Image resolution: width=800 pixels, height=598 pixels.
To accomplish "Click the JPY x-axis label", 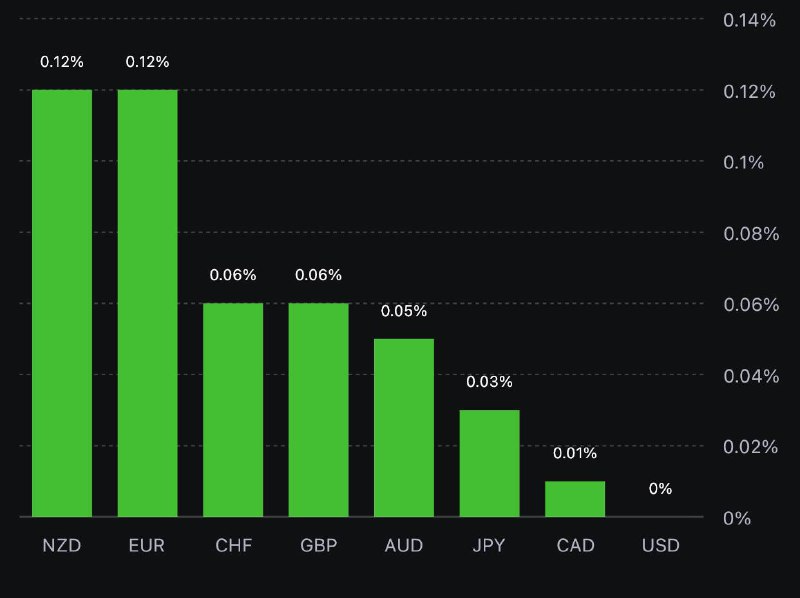I will click(x=489, y=546).
